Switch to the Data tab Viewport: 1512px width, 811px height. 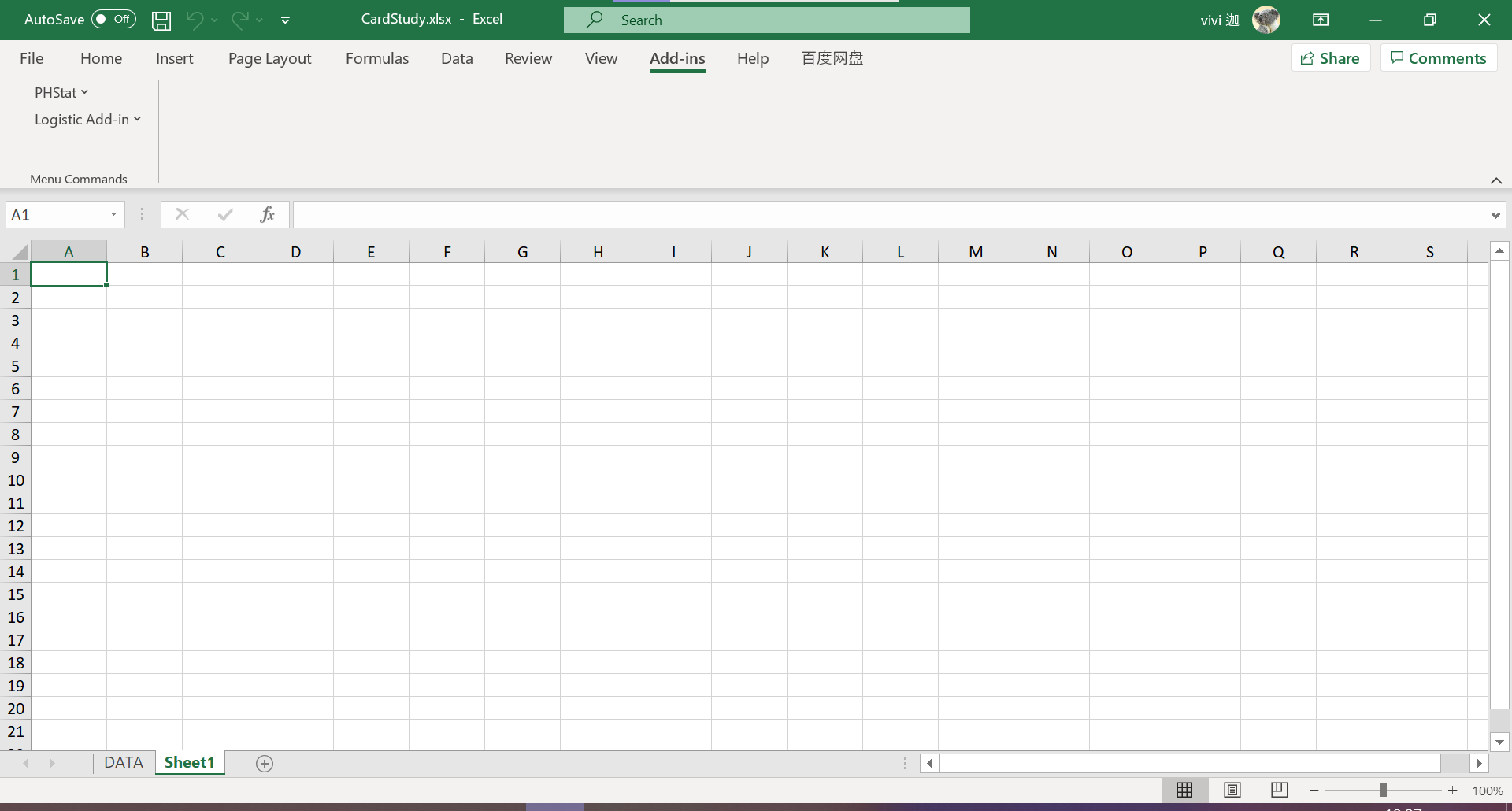457,58
